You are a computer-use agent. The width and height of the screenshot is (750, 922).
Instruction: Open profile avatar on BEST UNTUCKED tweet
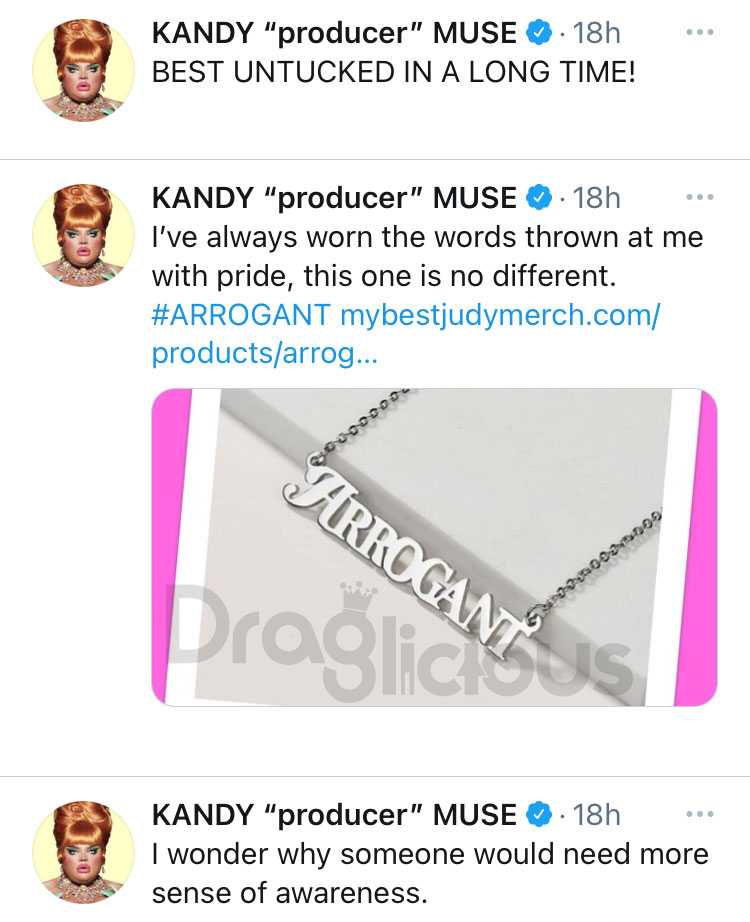click(83, 70)
